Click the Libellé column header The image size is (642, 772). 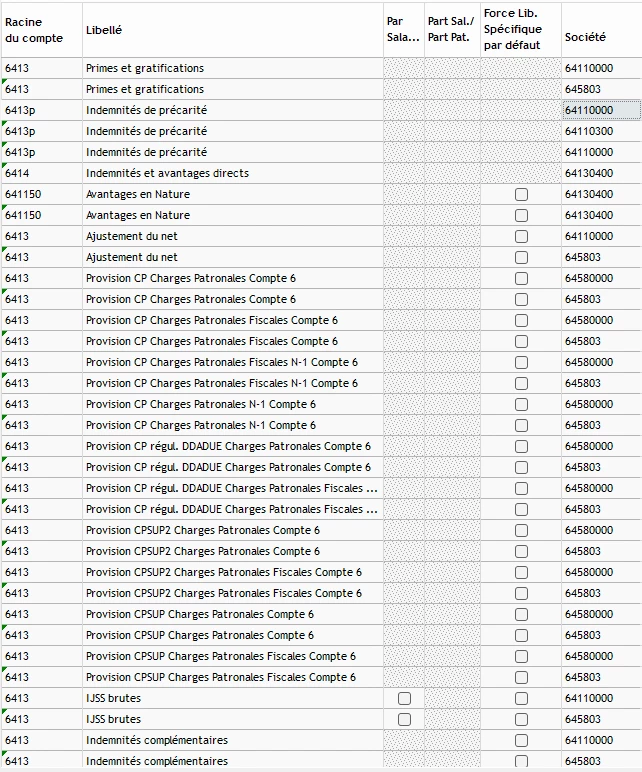pos(233,30)
